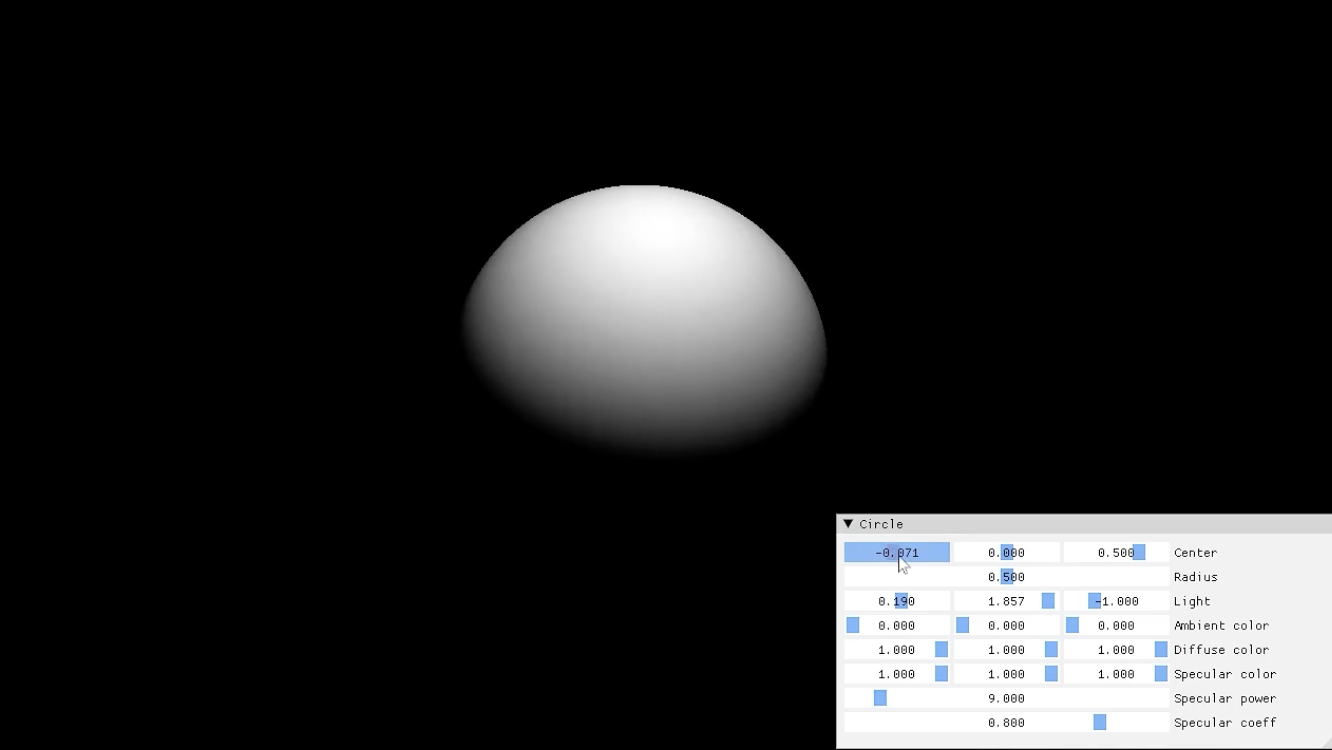Click the Specular color red channel slider
The width and height of the screenshot is (1332, 750).
[897, 674]
